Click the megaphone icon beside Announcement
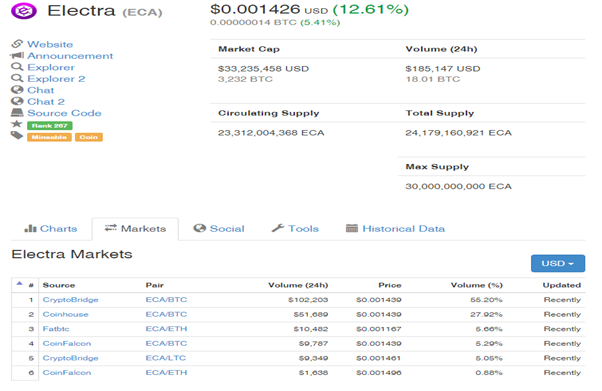 pyautogui.click(x=17, y=55)
